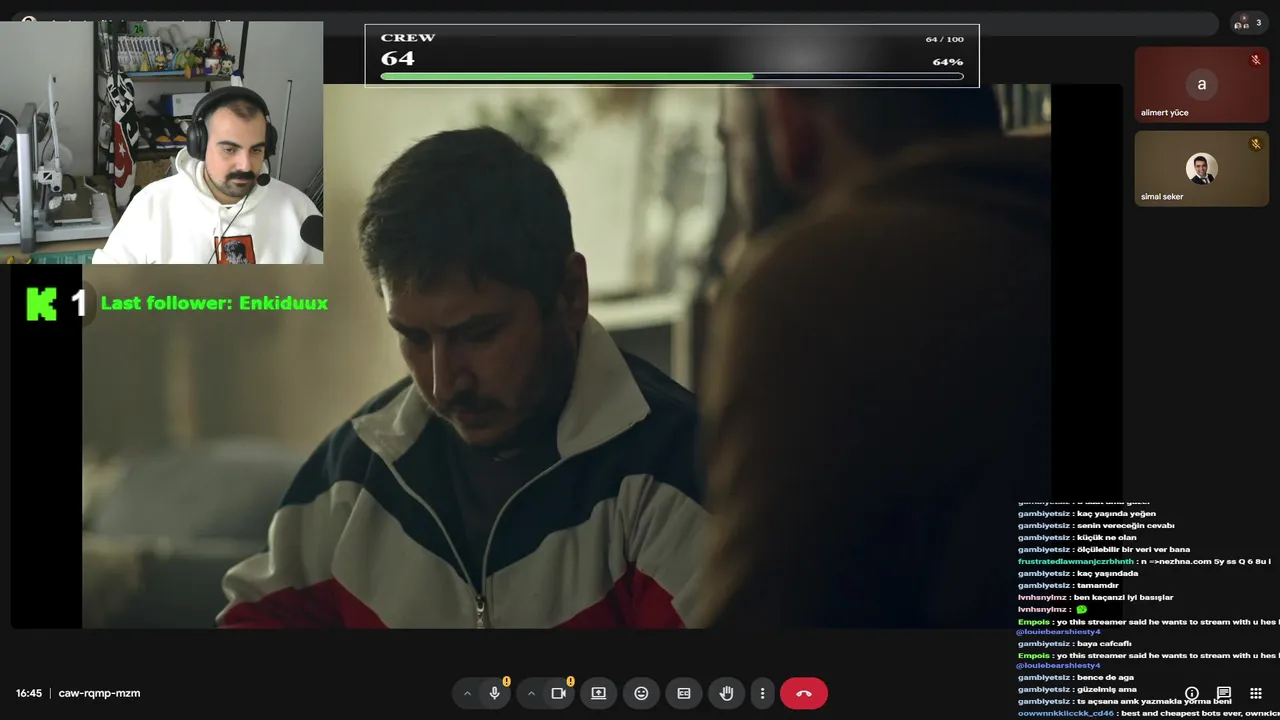The height and width of the screenshot is (720, 1280).
Task: Expand audio settings chevron beside microphone
Action: coord(467,693)
